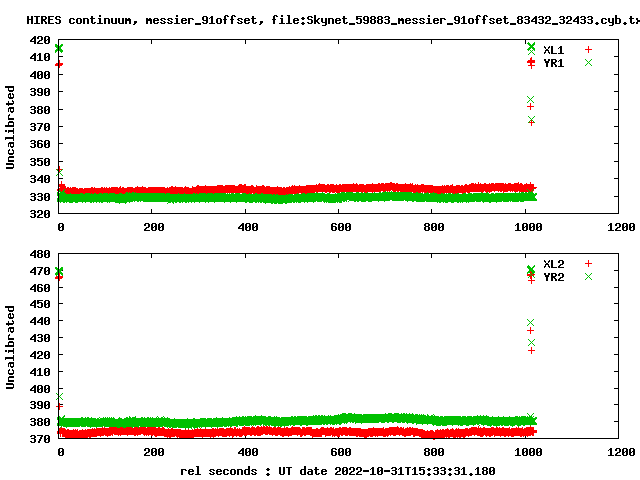This screenshot has width=640, height=480.
Task: Click the 400 x-axis label under bottom plot
Action: 247,452
